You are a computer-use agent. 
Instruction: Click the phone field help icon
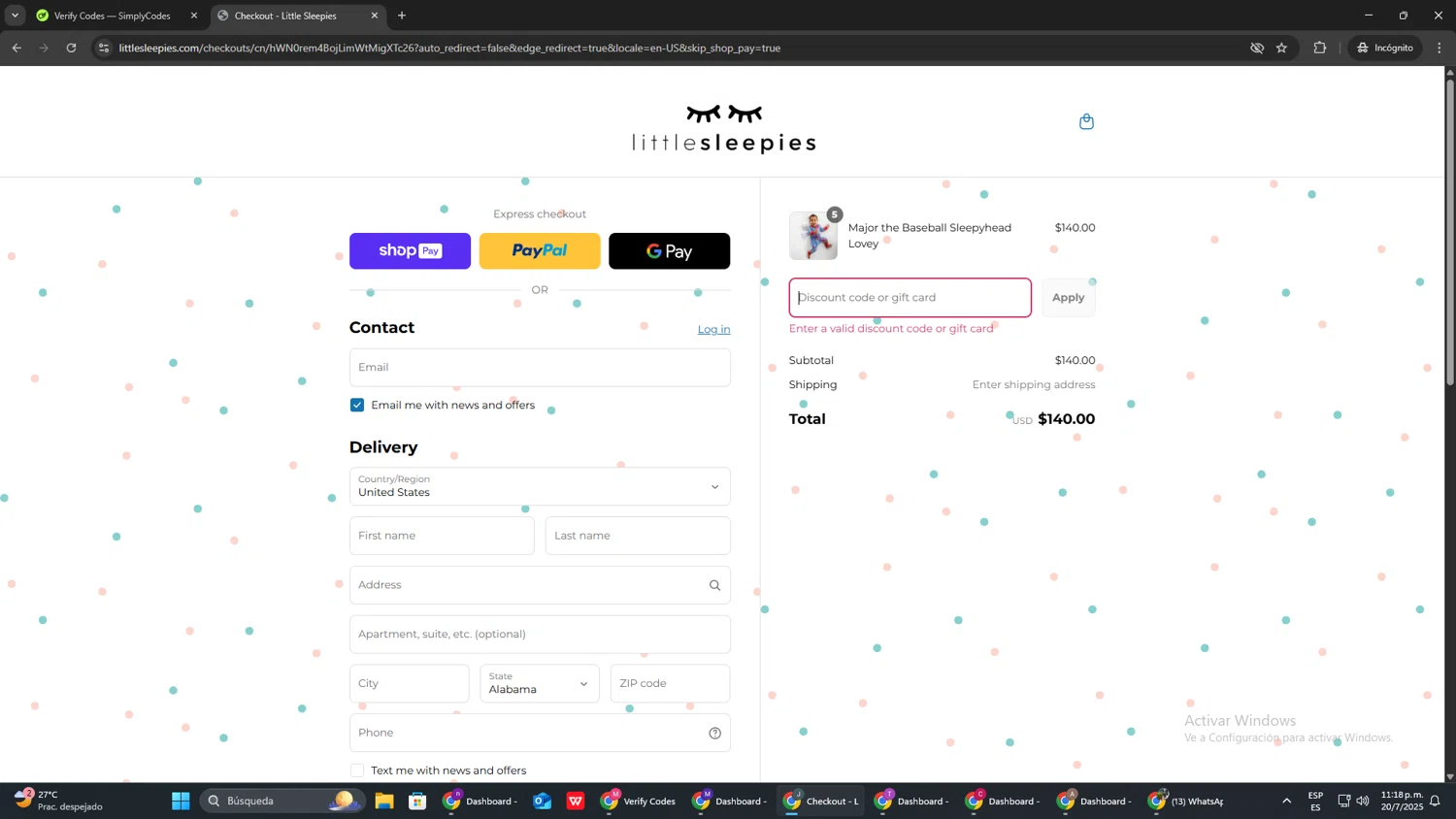click(714, 733)
